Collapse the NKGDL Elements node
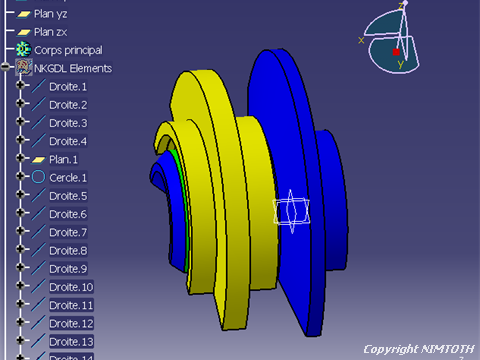The image size is (480, 360). tap(5, 67)
